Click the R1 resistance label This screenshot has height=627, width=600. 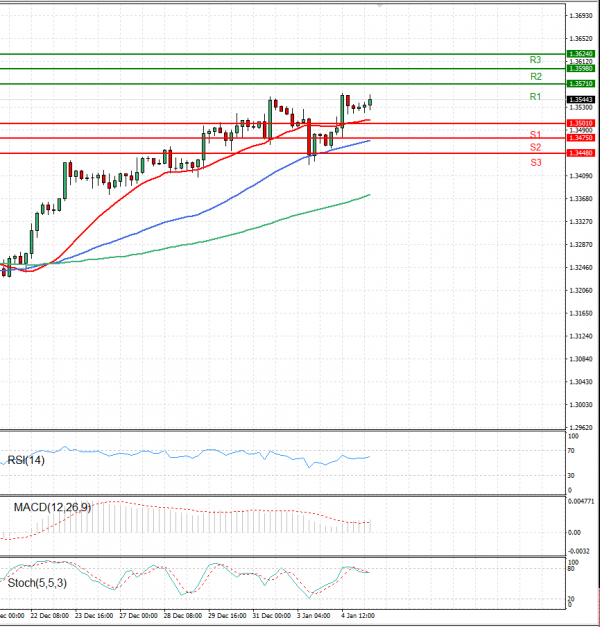click(x=535, y=96)
